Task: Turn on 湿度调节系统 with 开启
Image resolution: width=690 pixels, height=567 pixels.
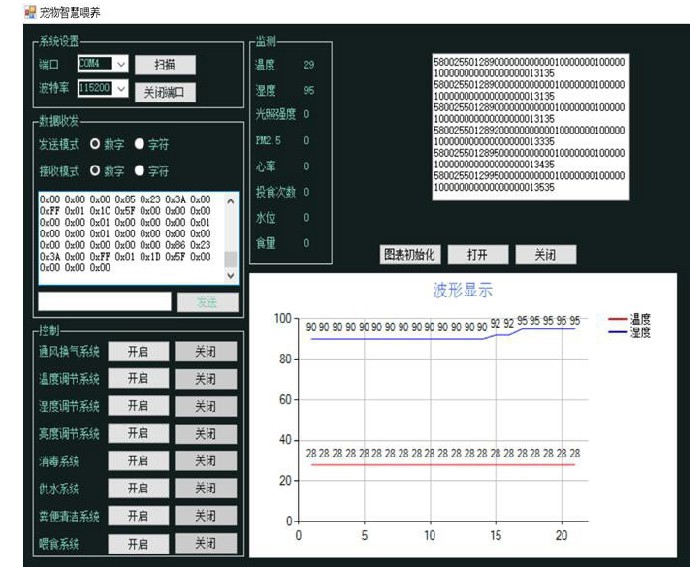Action: [x=139, y=406]
